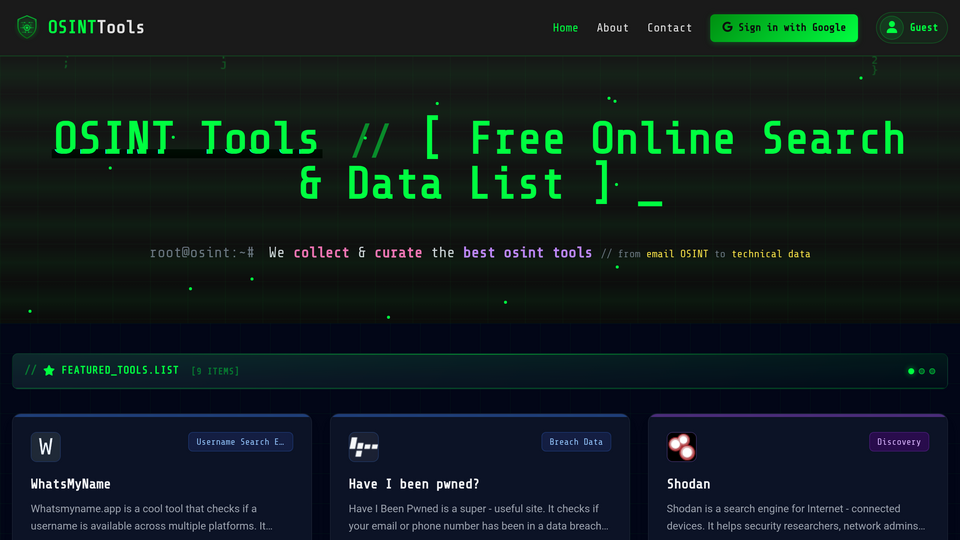Select the second carousel dot indicator
Image resolution: width=960 pixels, height=540 pixels.
coord(921,371)
